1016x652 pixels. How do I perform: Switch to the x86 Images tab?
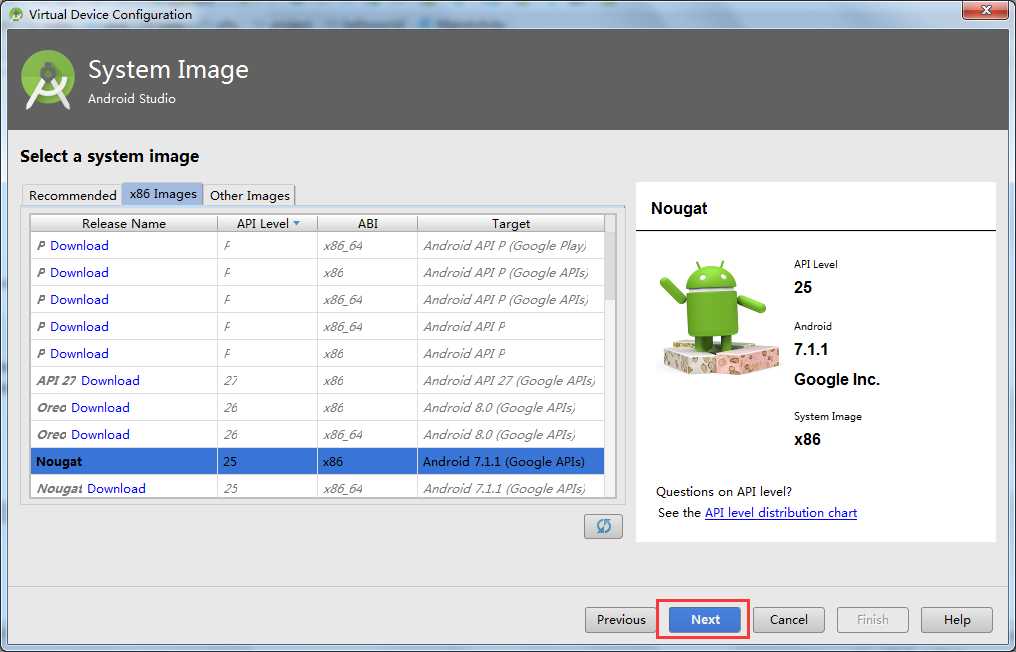[x=163, y=194]
